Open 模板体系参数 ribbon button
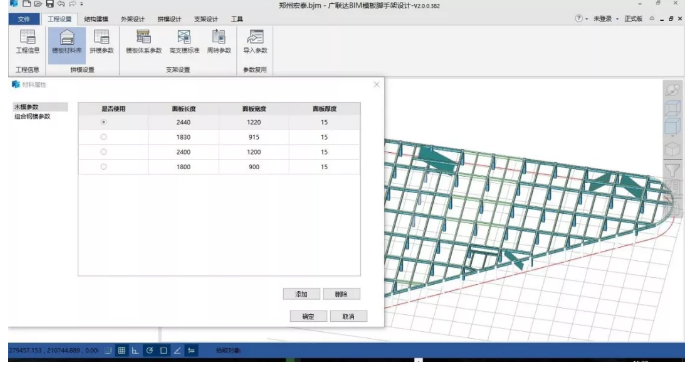The width and height of the screenshot is (695, 365). (x=144, y=41)
